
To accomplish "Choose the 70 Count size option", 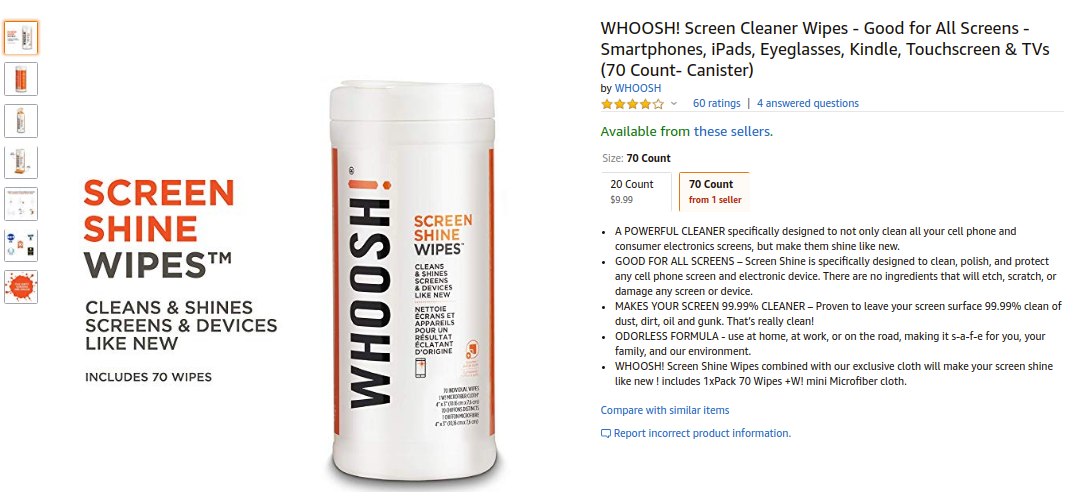I will tap(714, 191).
